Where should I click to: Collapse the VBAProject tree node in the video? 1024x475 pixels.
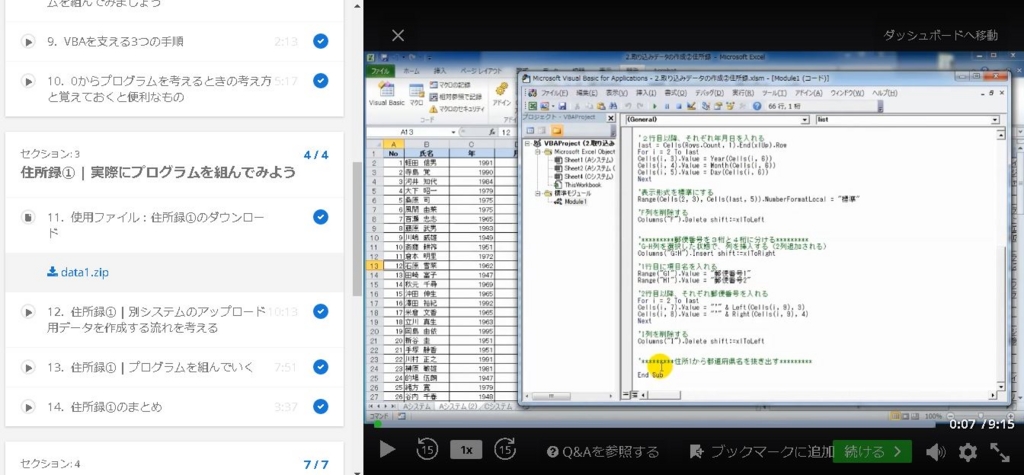[527, 144]
